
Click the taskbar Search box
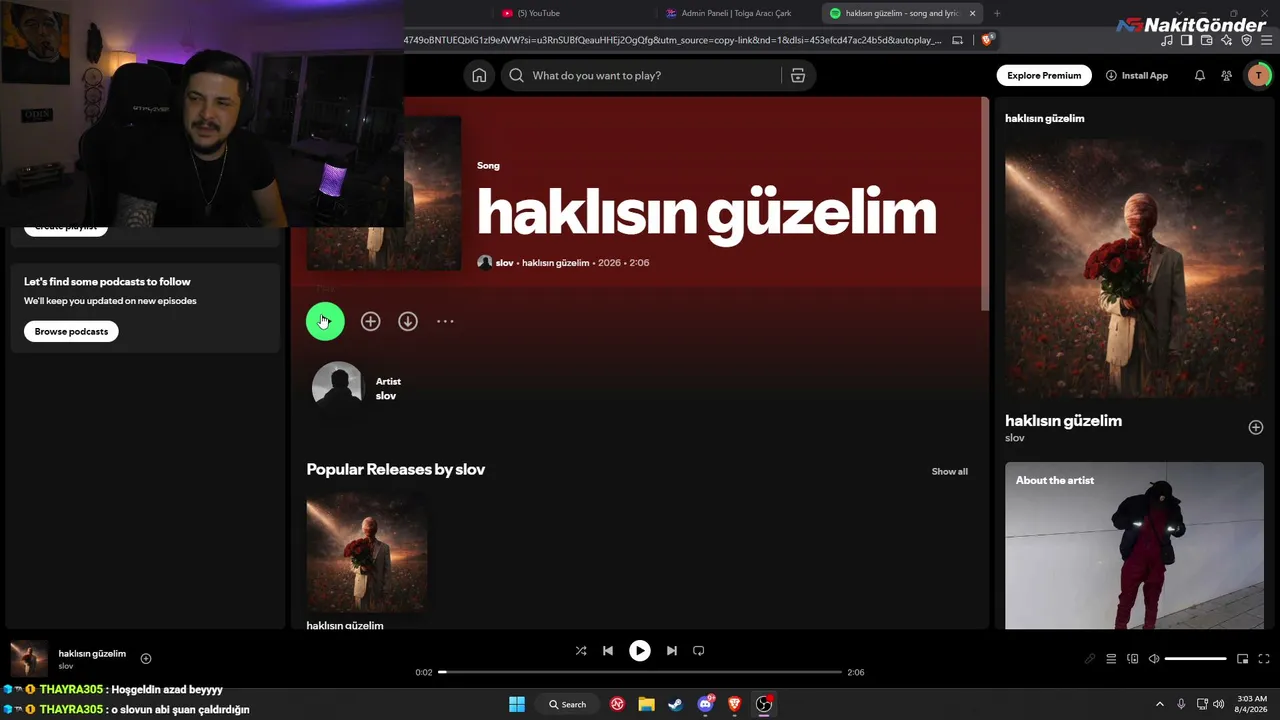567,704
